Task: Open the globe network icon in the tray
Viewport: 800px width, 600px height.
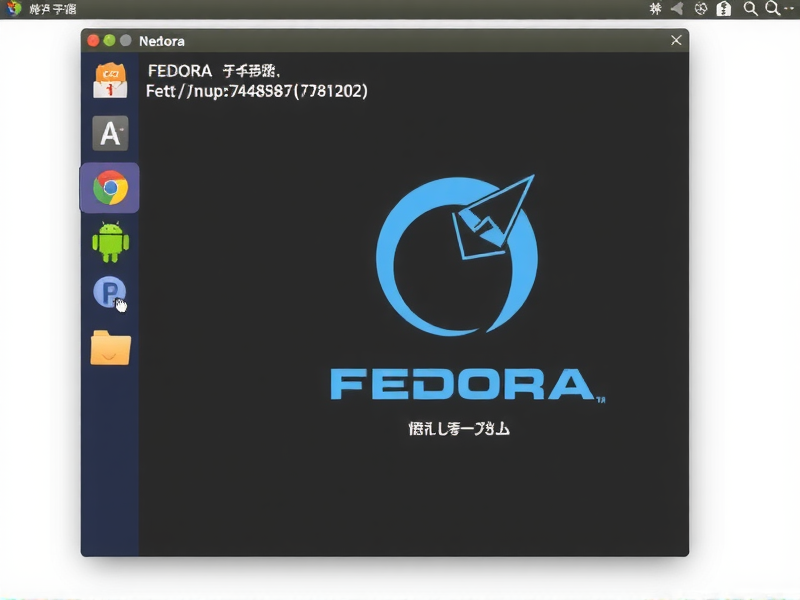Action: pyautogui.click(x=700, y=8)
